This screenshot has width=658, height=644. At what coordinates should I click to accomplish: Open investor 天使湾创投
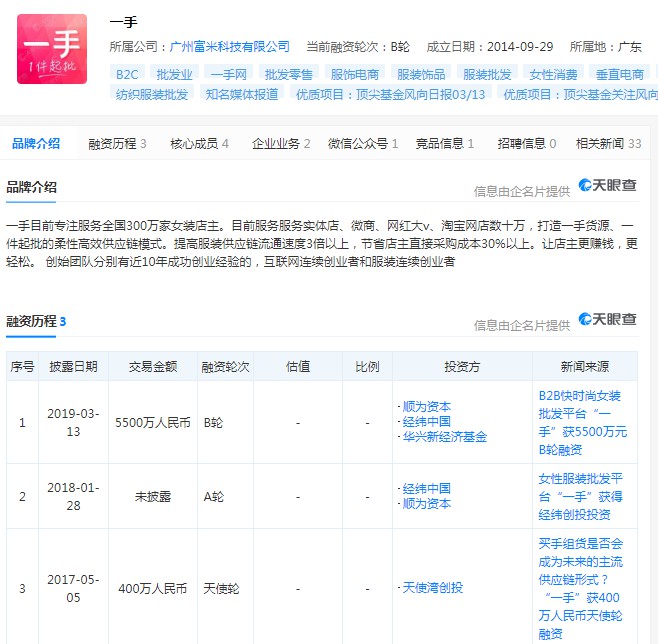[x=433, y=587]
